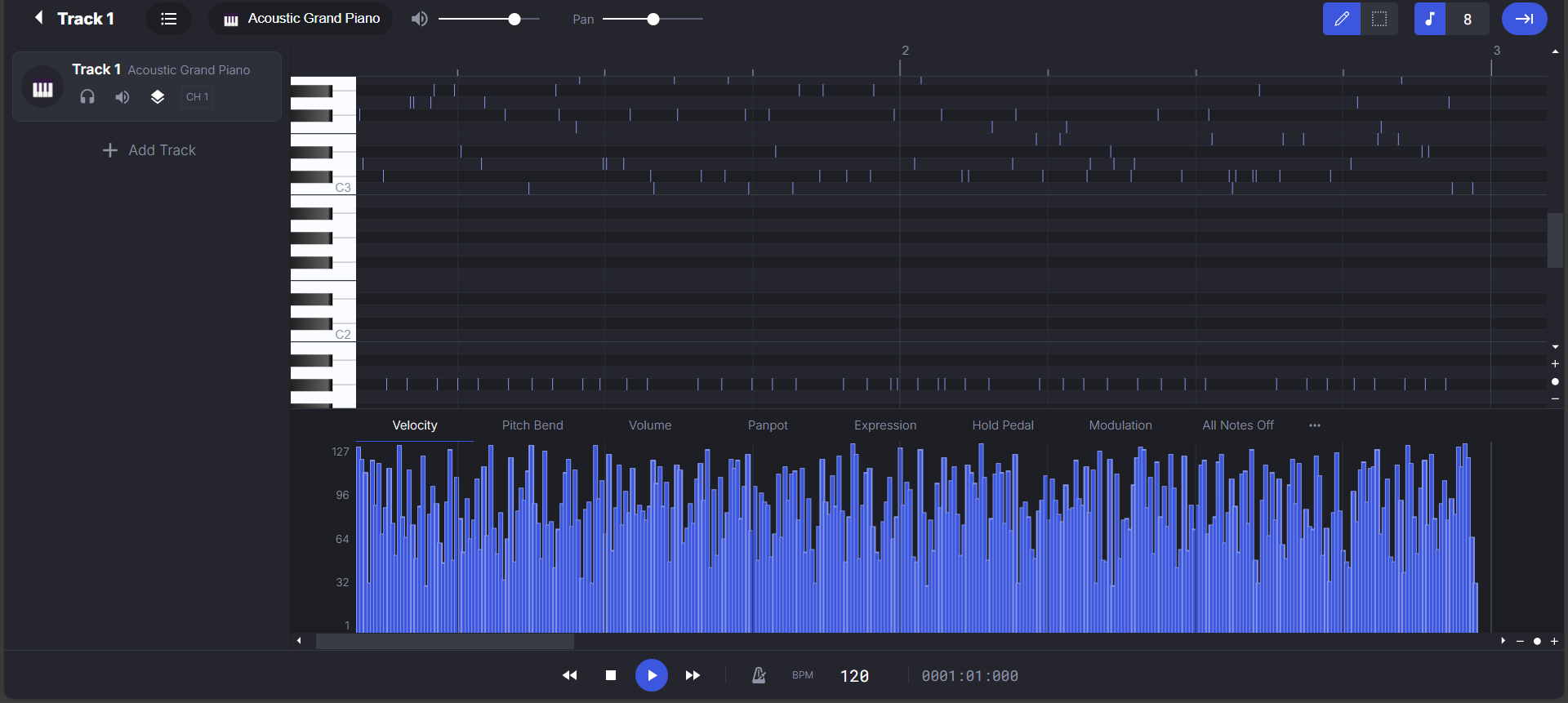Click the time position 0001:01:000 display

pos(969,676)
